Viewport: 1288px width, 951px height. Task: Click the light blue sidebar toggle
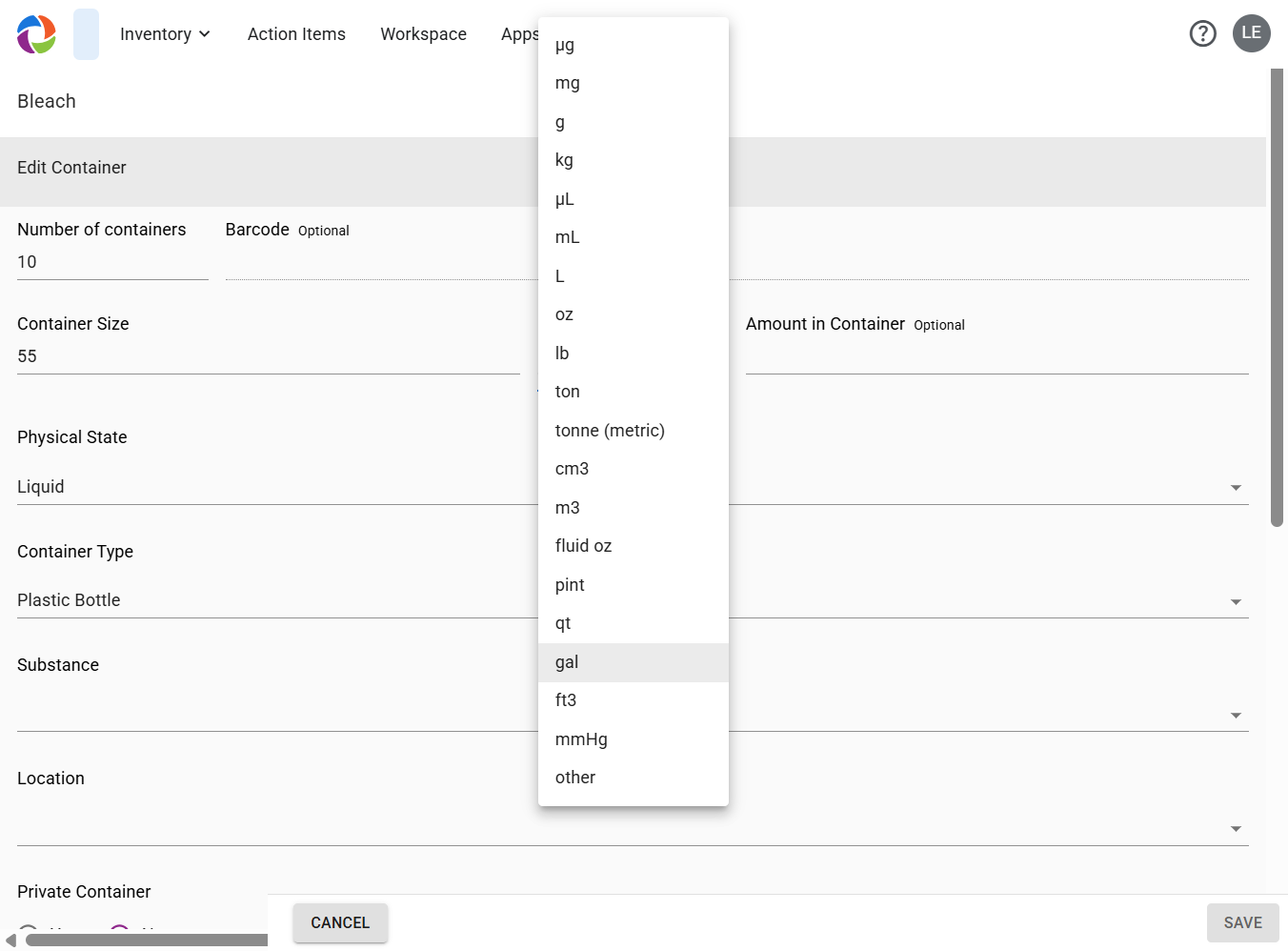point(86,34)
